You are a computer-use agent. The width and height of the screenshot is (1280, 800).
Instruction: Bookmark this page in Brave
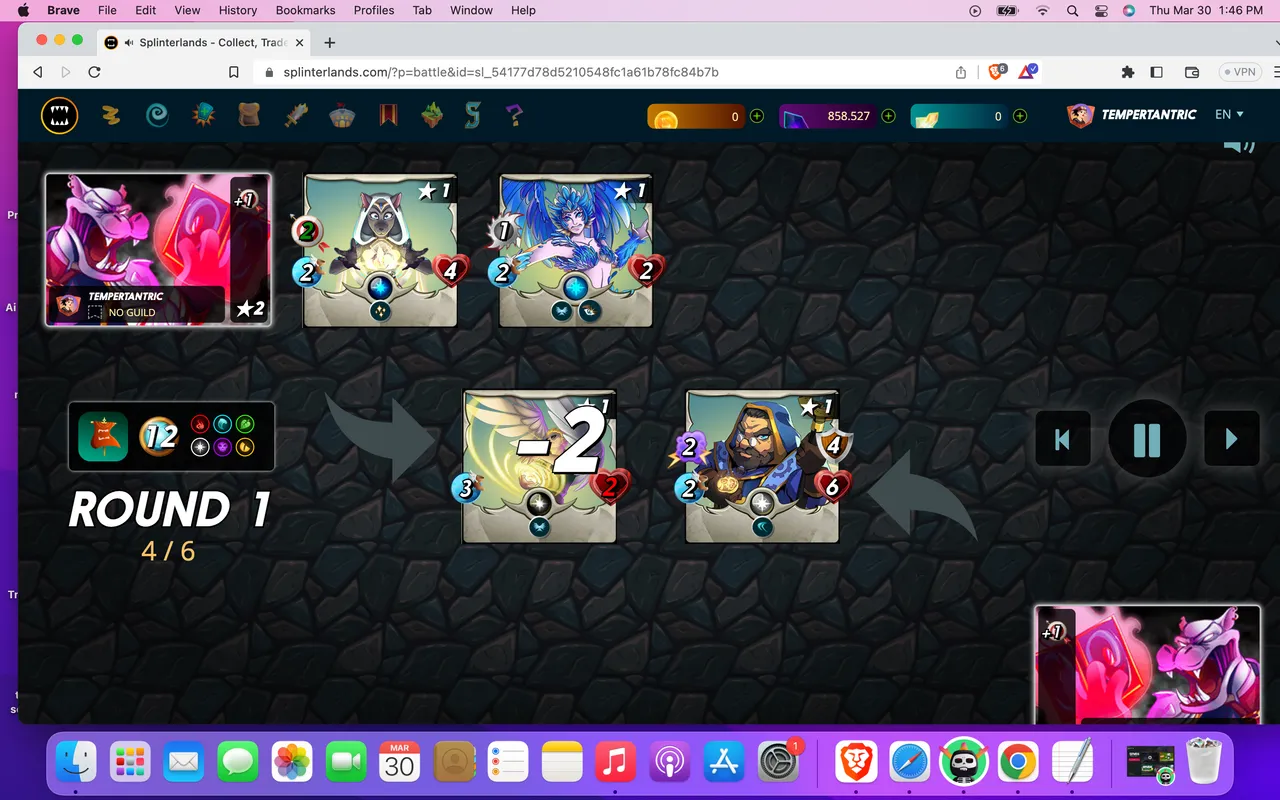(233, 72)
